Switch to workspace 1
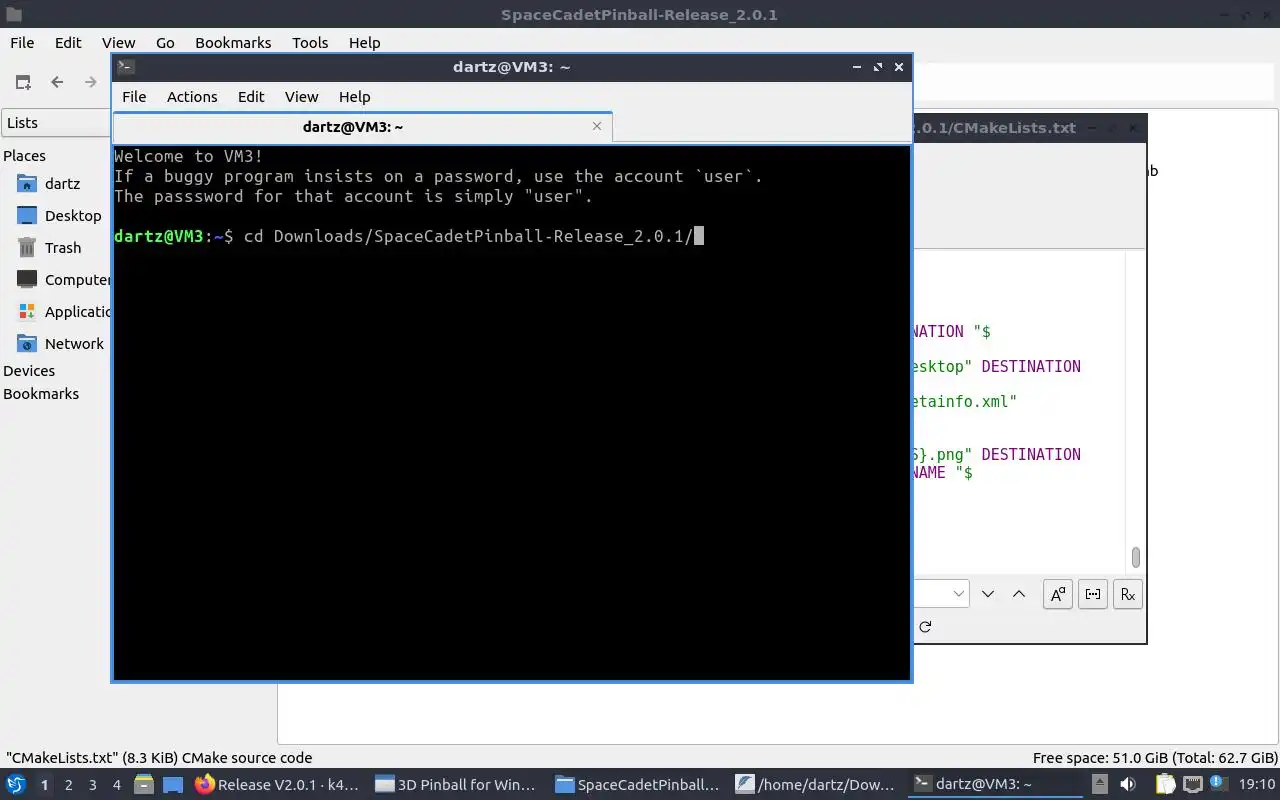The height and width of the screenshot is (800, 1280). click(x=44, y=785)
